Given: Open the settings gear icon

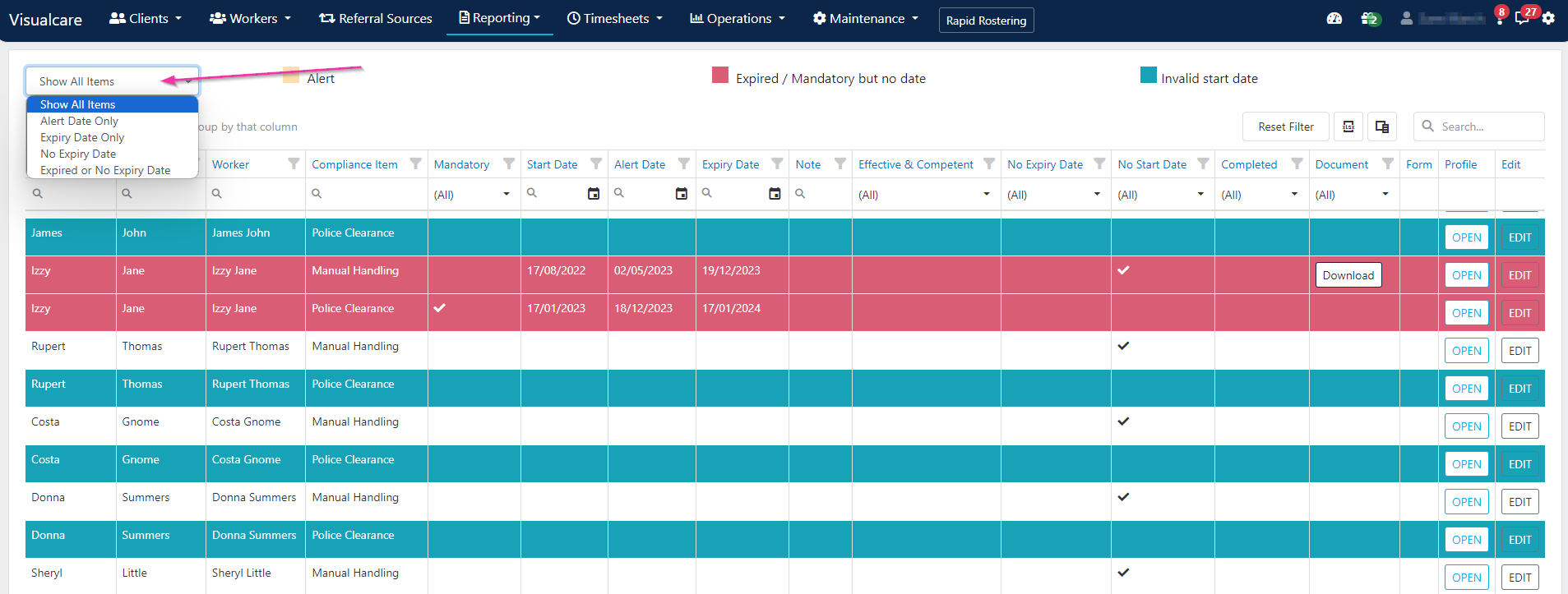Looking at the screenshot, I should tap(1548, 18).
